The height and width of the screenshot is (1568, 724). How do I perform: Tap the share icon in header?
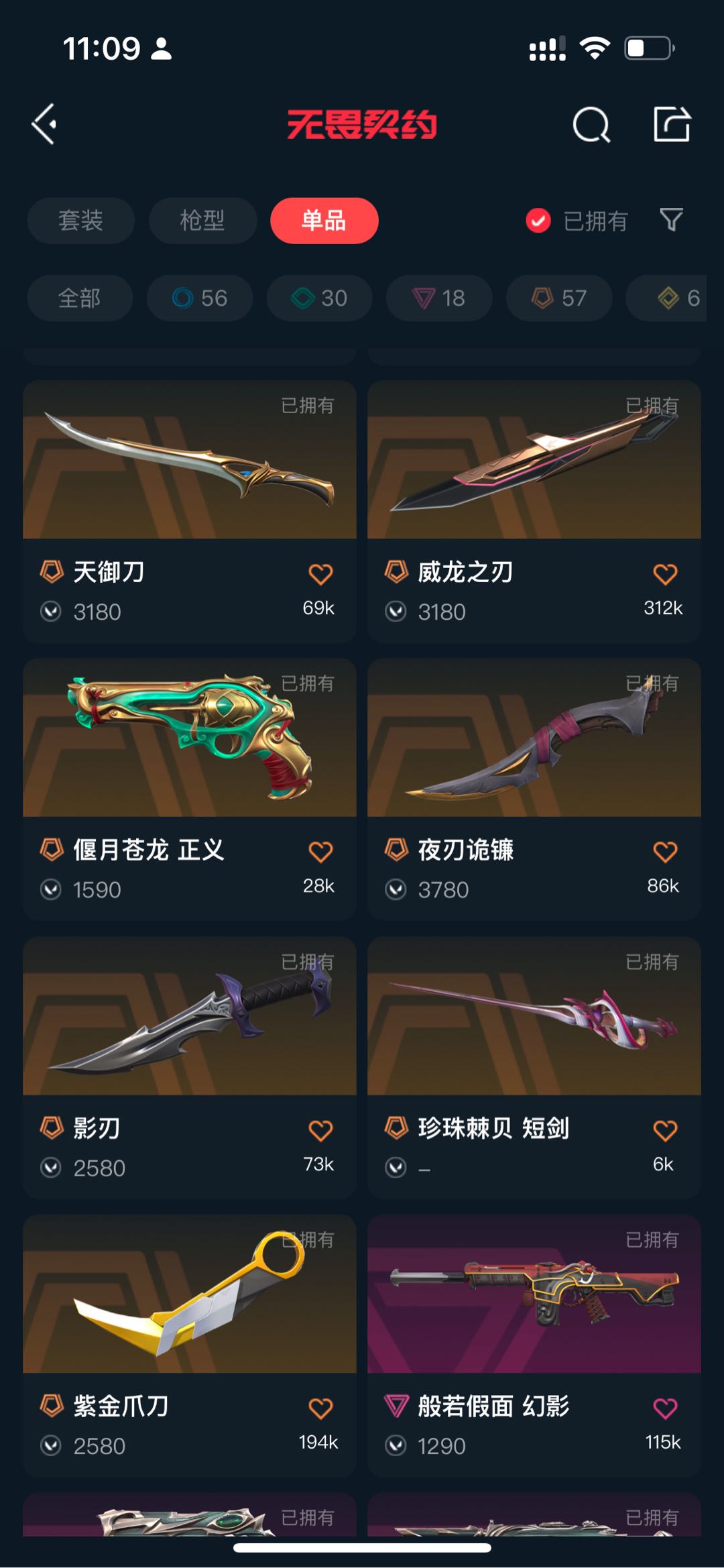click(672, 124)
